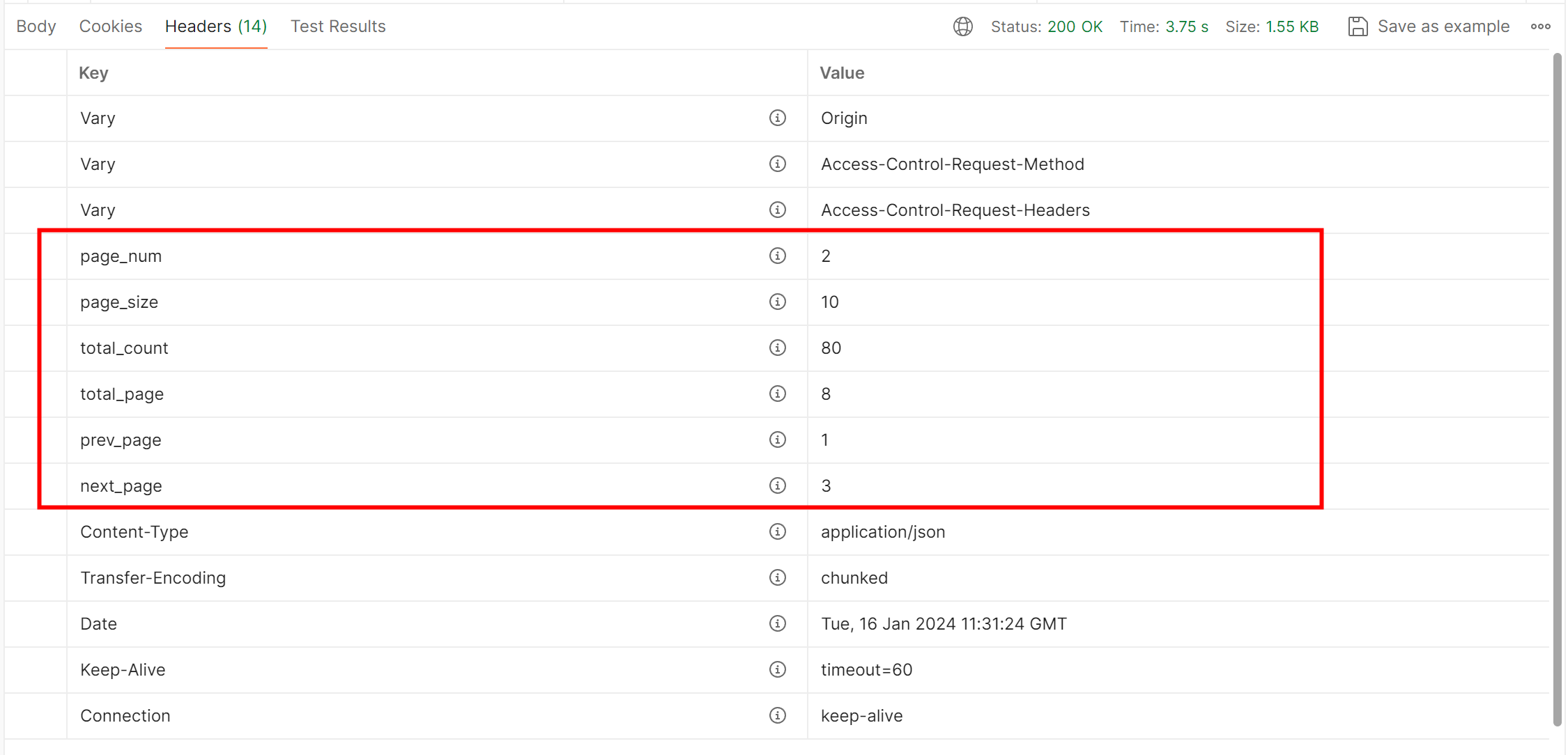This screenshot has height=755, width=1568.
Task: Click info icon next to total_count
Action: (778, 348)
